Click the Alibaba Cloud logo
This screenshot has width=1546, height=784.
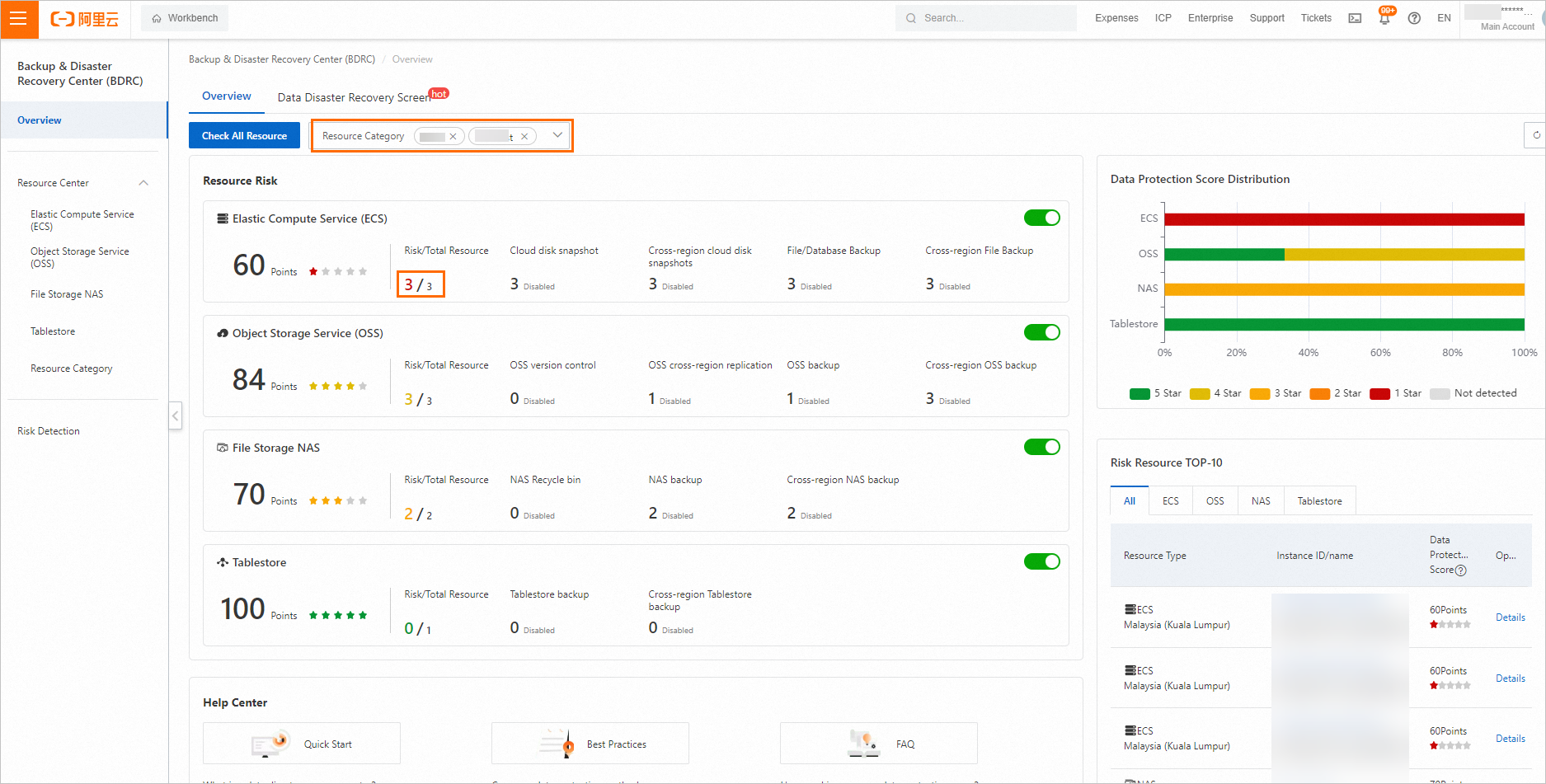(x=85, y=19)
